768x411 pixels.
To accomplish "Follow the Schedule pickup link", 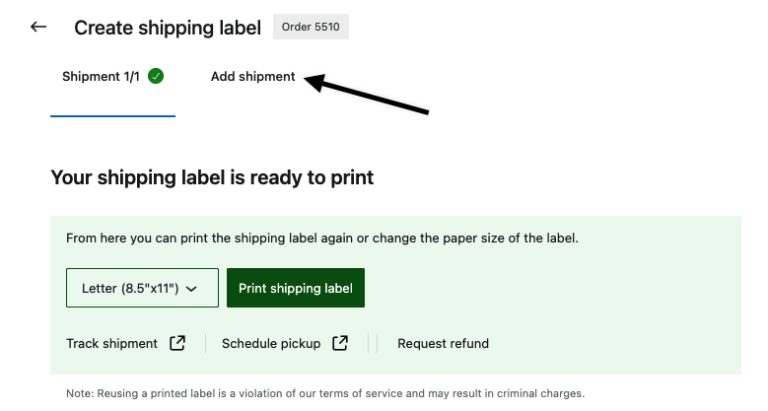I will click(x=271, y=343).
